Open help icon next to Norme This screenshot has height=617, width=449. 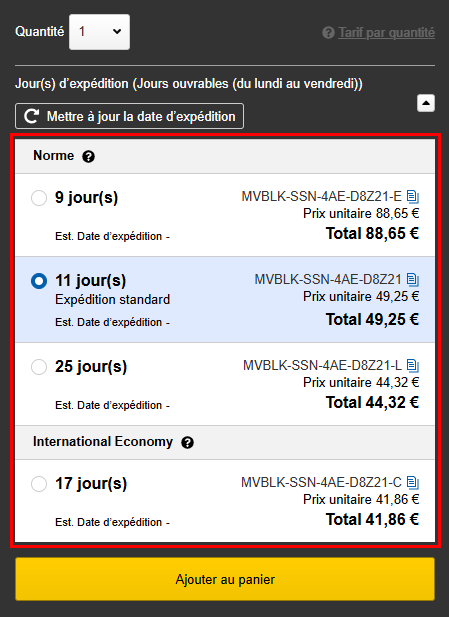pos(88,157)
